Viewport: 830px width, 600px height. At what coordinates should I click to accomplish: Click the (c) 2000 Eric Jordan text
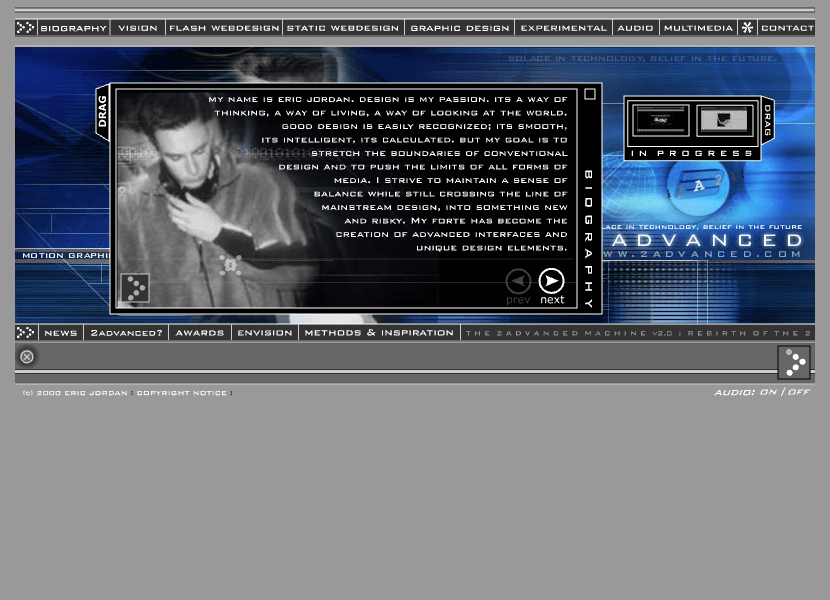point(75,393)
